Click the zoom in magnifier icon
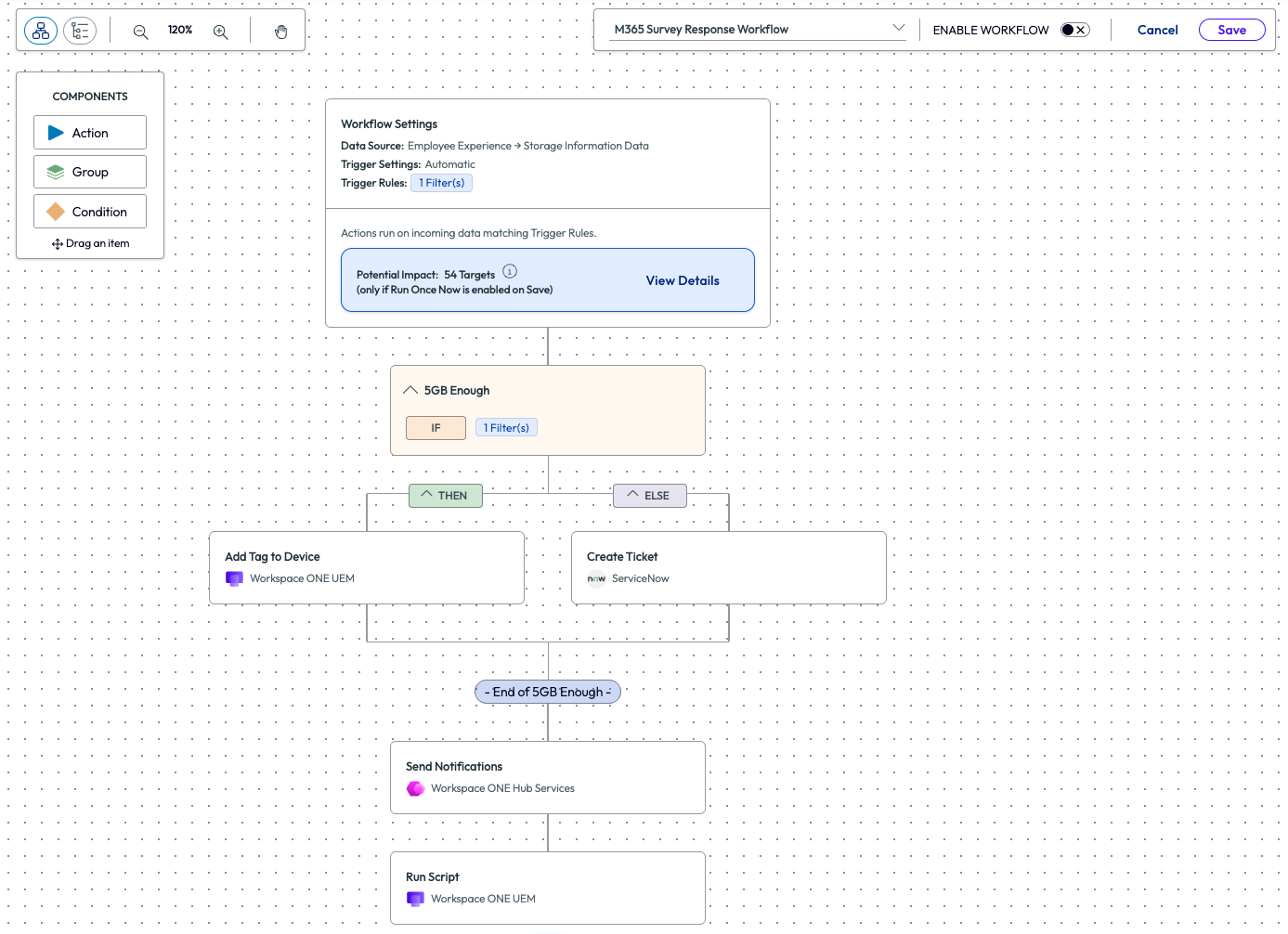Image resolution: width=1288 pixels, height=934 pixels. (x=220, y=31)
